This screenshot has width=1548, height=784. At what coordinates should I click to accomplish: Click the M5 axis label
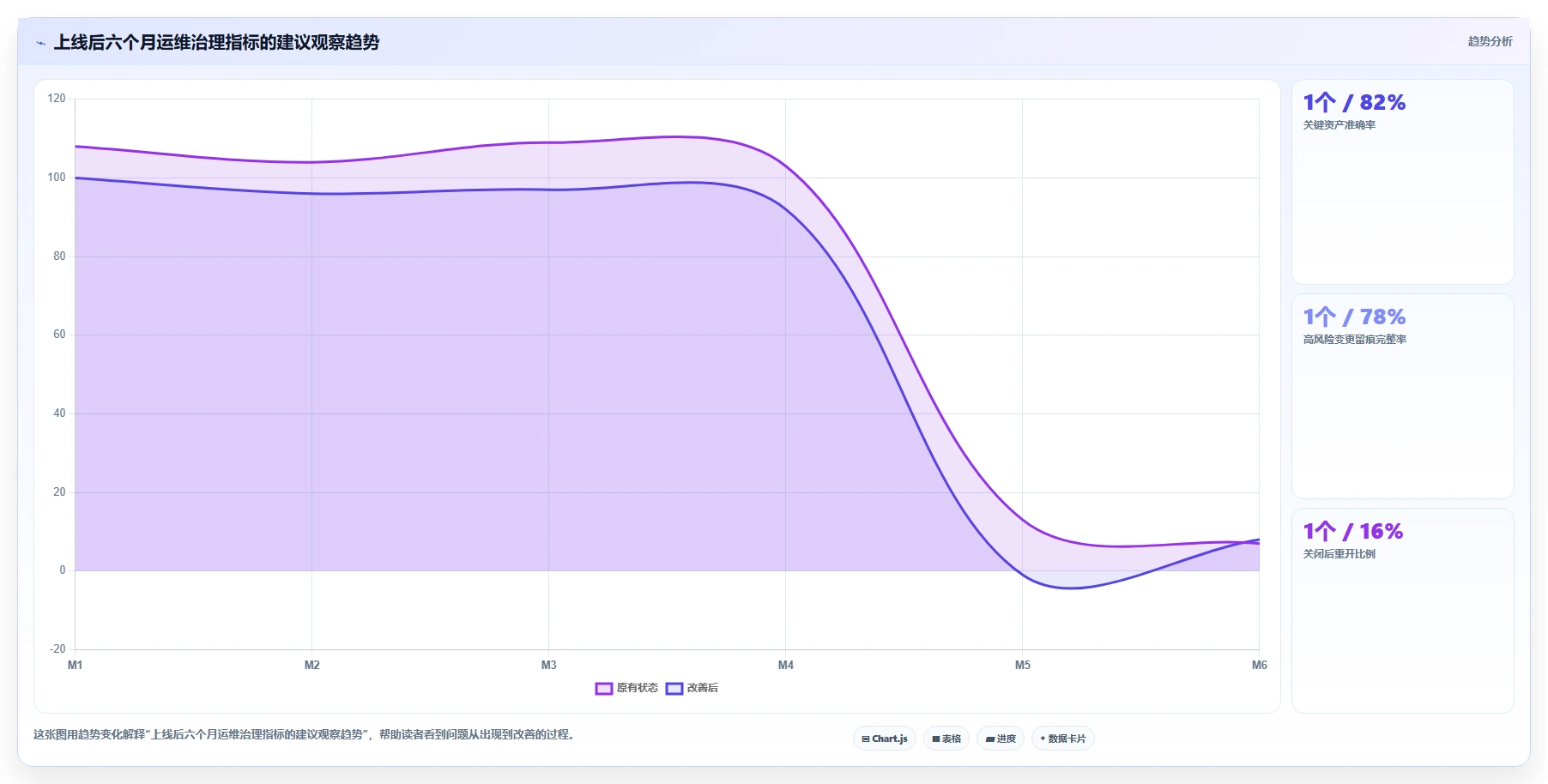pyautogui.click(x=1023, y=665)
